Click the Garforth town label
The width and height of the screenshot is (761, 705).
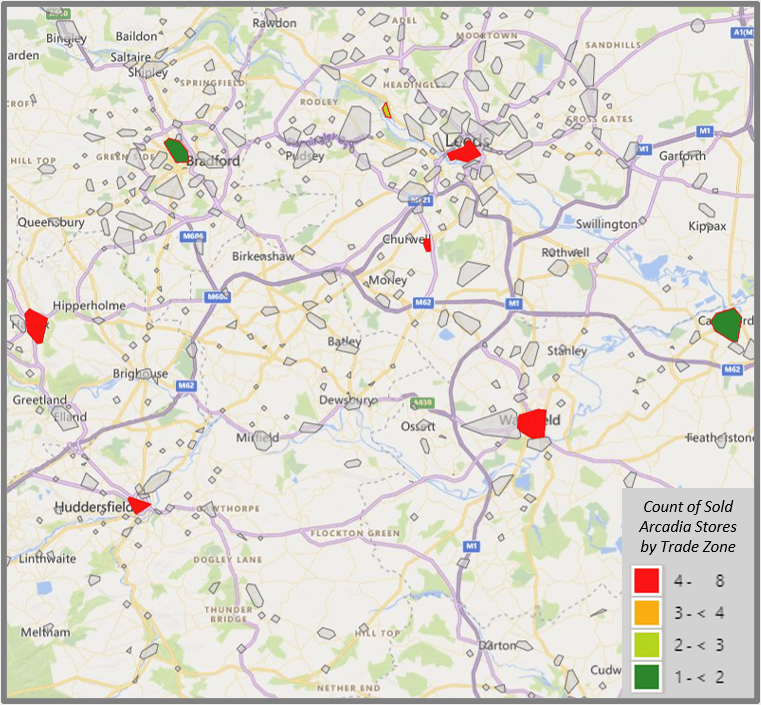click(x=684, y=156)
